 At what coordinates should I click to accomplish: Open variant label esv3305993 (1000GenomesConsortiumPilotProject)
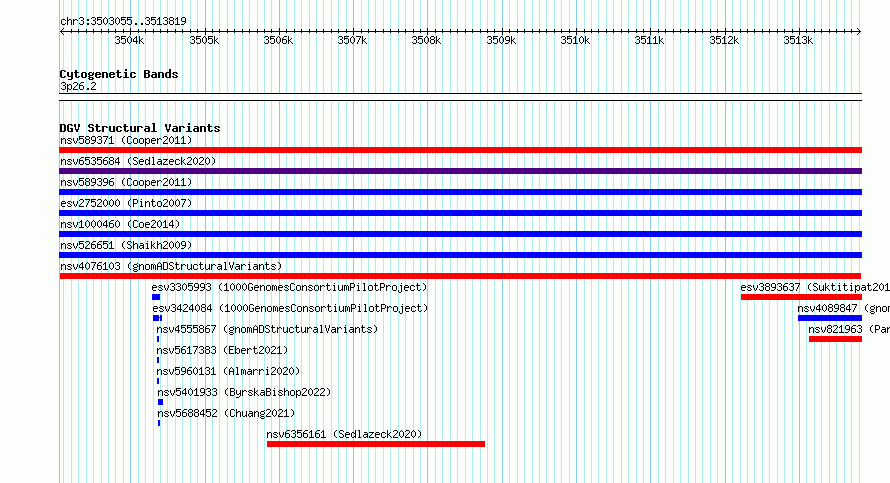tap(289, 287)
